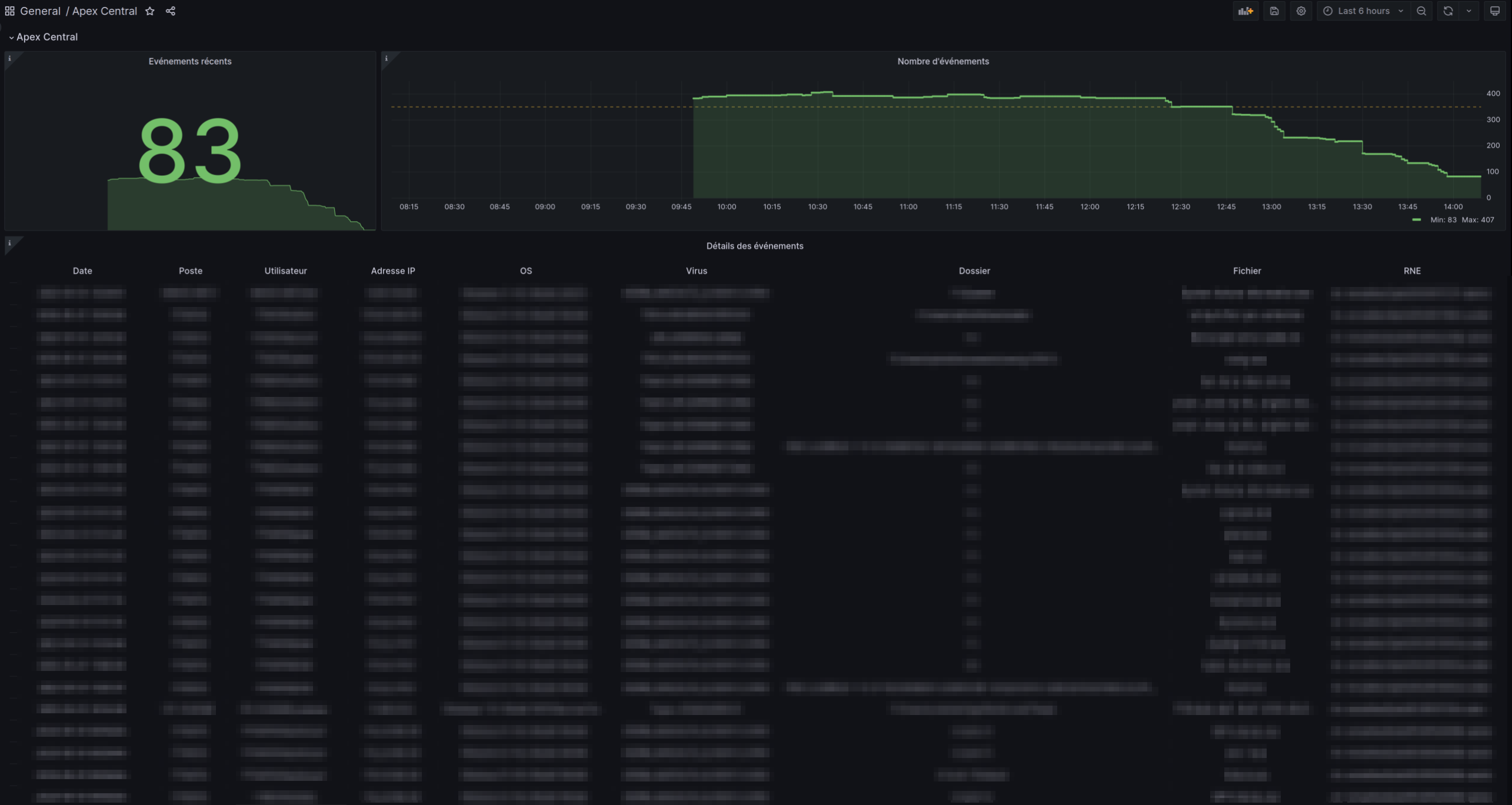Image resolution: width=1512 pixels, height=805 pixels.
Task: Star the Apex Central dashboard
Action: 150,11
